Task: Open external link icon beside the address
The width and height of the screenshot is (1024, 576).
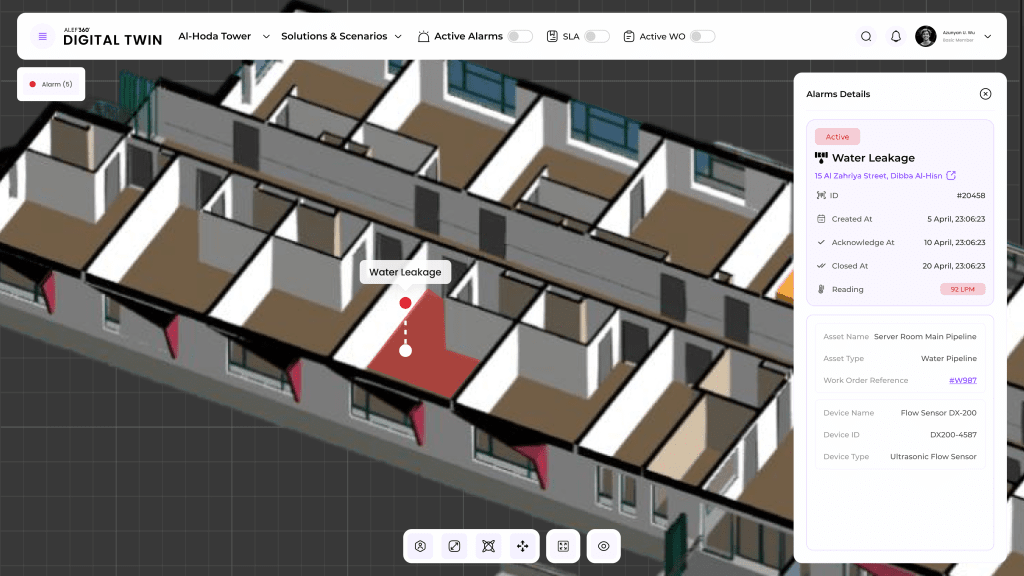Action: (951, 176)
